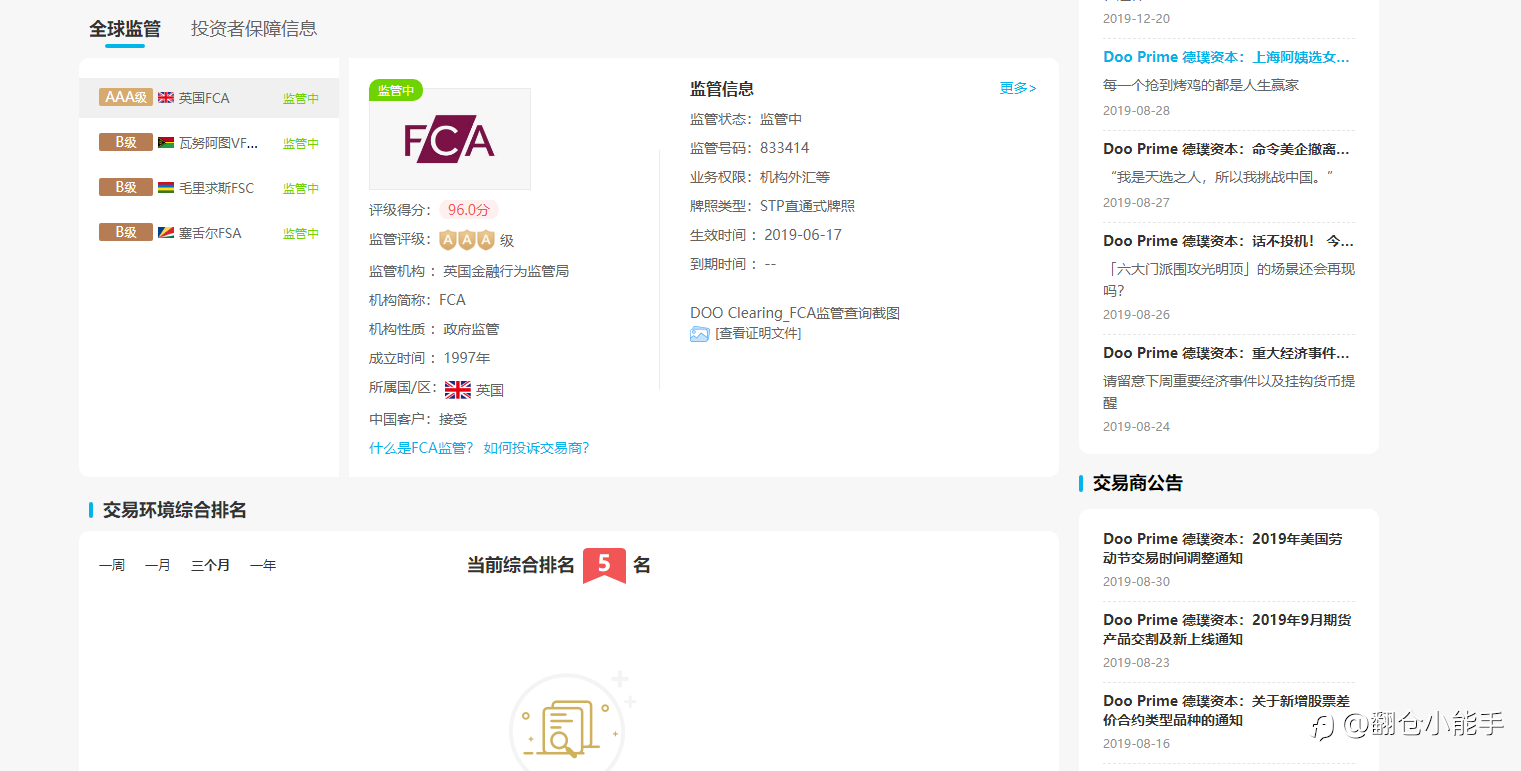Select the 瓦努阿图VF... regulator row
The height and width of the screenshot is (771, 1521).
(x=209, y=143)
